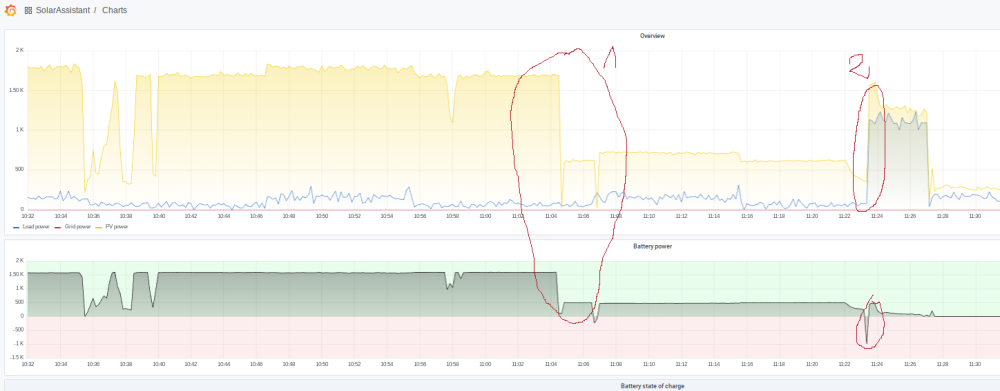Click the red annotation number 1 in Overview

coord(610,57)
